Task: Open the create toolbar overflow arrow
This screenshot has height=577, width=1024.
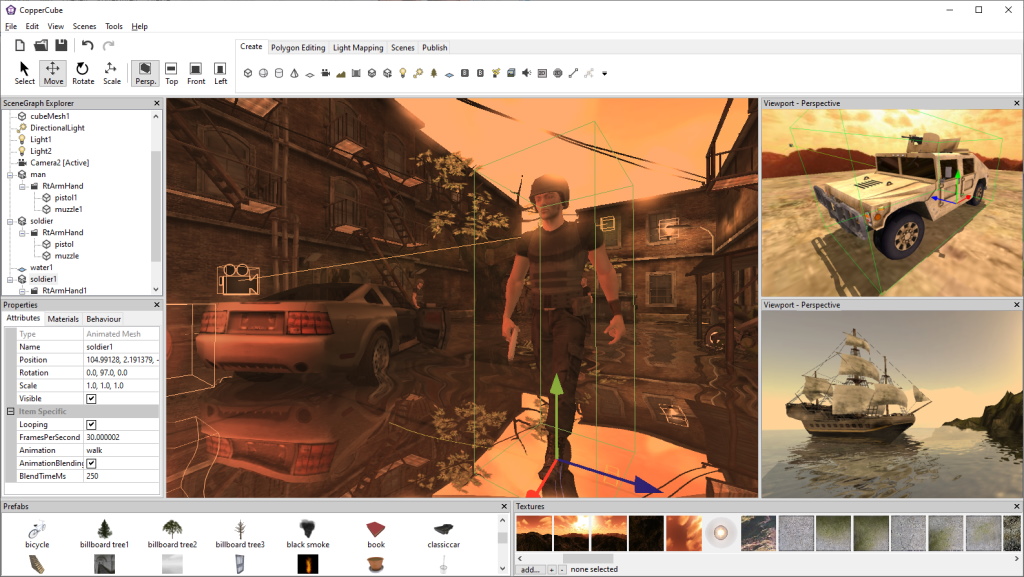Action: tap(604, 73)
